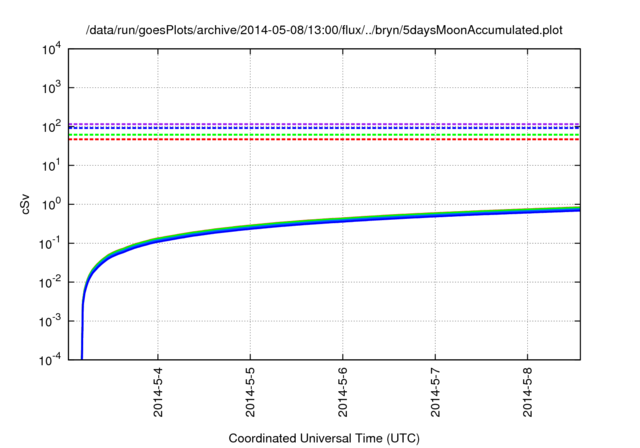Select the 10^-3 y-axis label
The image size is (640, 448).
pyautogui.click(x=50, y=321)
